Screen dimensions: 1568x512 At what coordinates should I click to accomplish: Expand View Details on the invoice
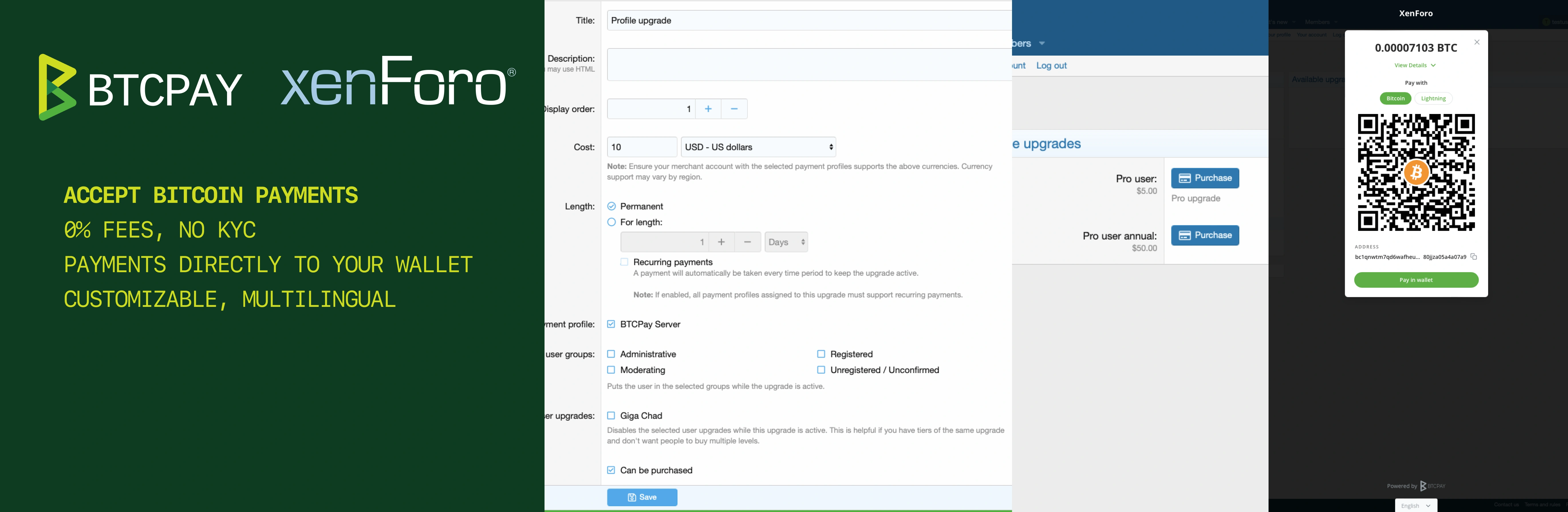point(1415,65)
